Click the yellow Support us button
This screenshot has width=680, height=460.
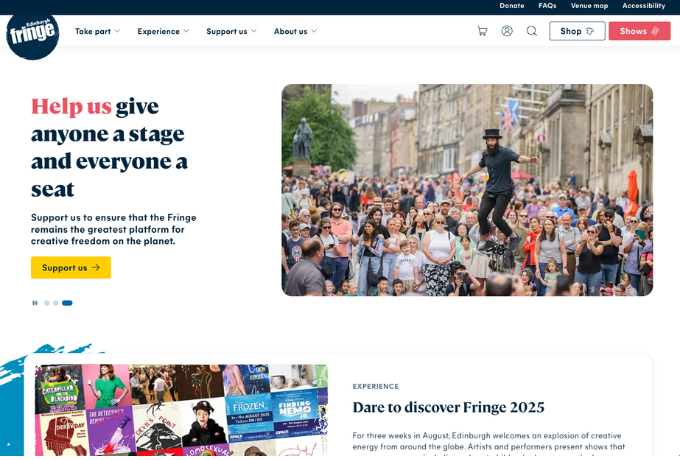71,268
